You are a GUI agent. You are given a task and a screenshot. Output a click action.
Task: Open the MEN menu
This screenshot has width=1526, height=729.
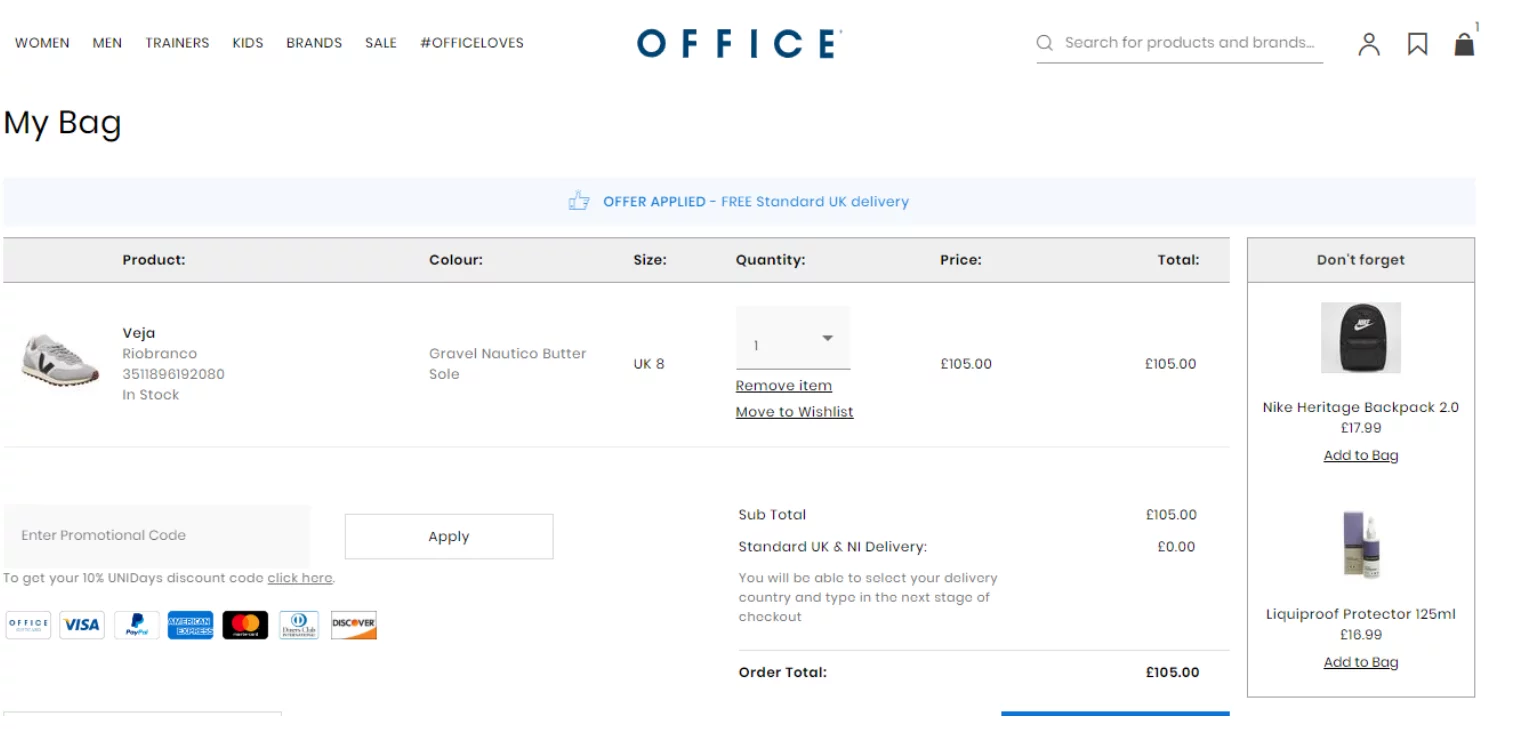(107, 43)
